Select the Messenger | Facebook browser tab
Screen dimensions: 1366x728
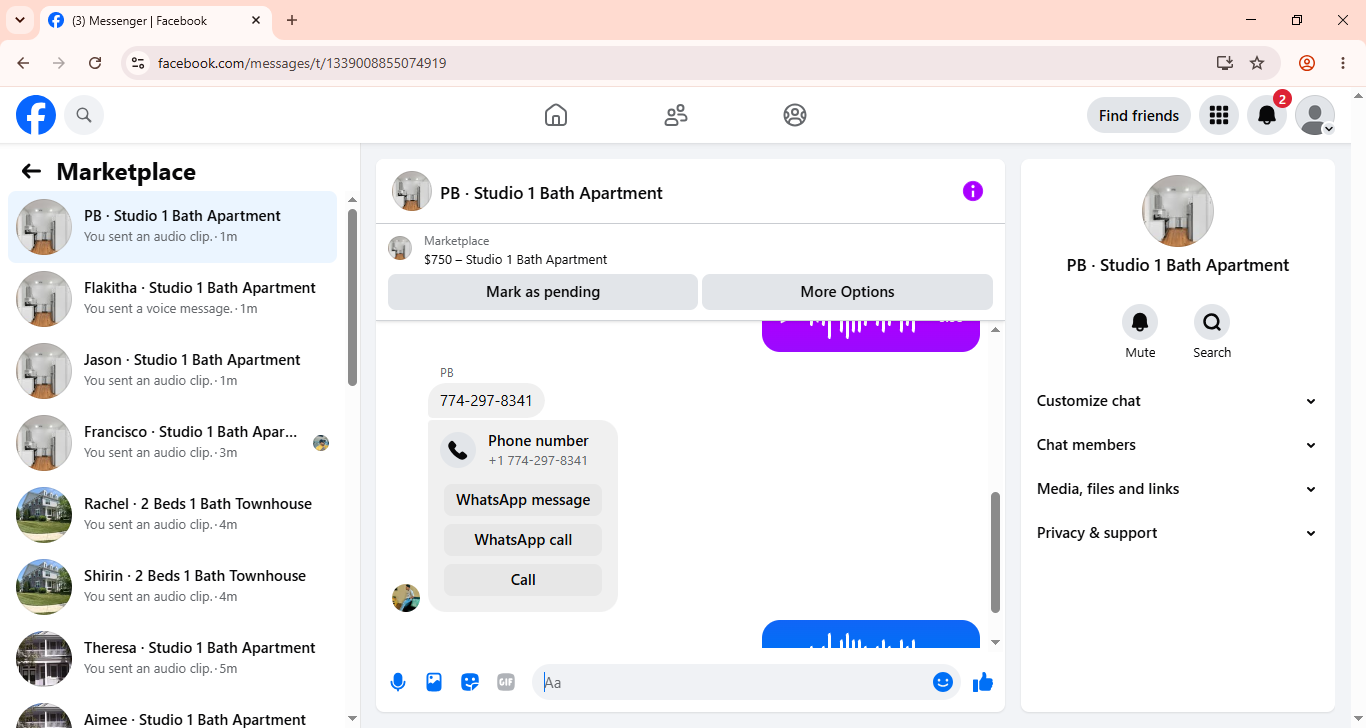click(x=155, y=20)
